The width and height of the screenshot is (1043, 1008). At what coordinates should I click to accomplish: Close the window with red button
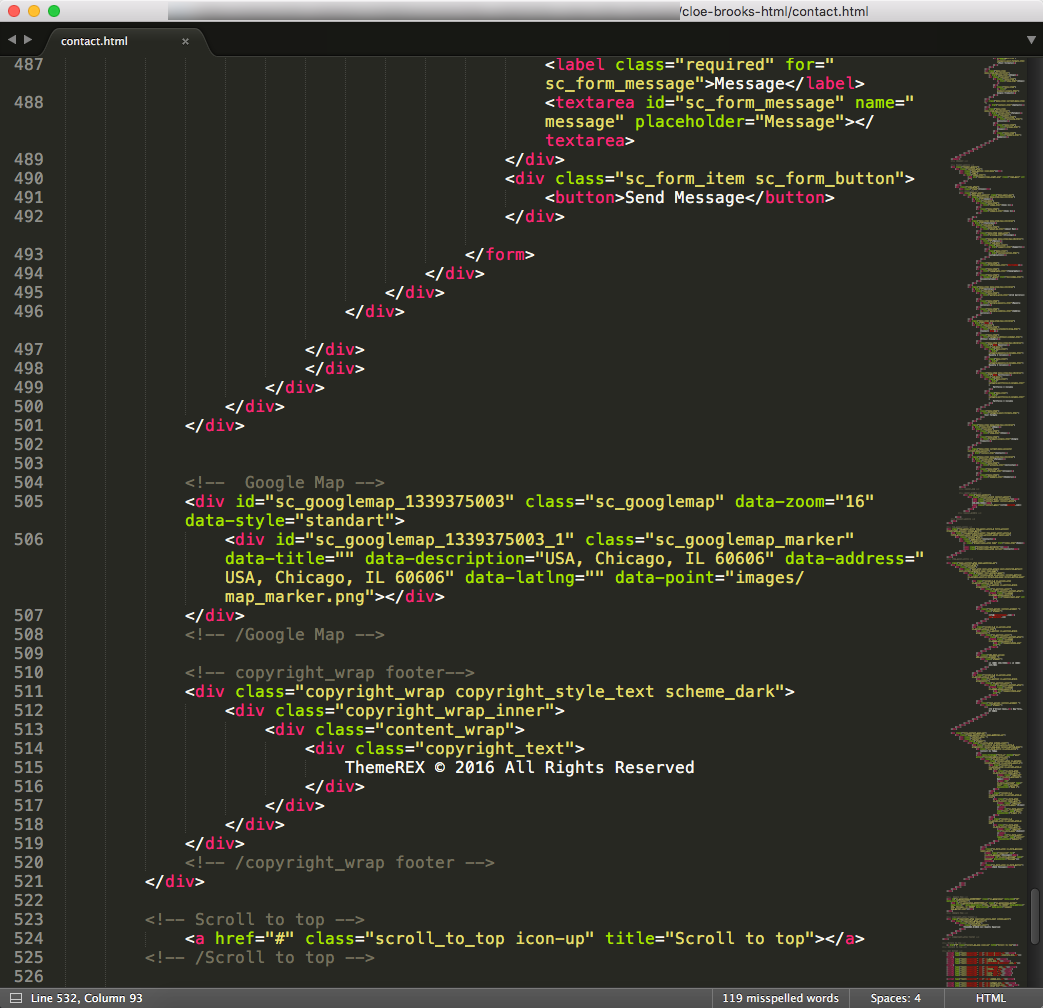[13, 12]
